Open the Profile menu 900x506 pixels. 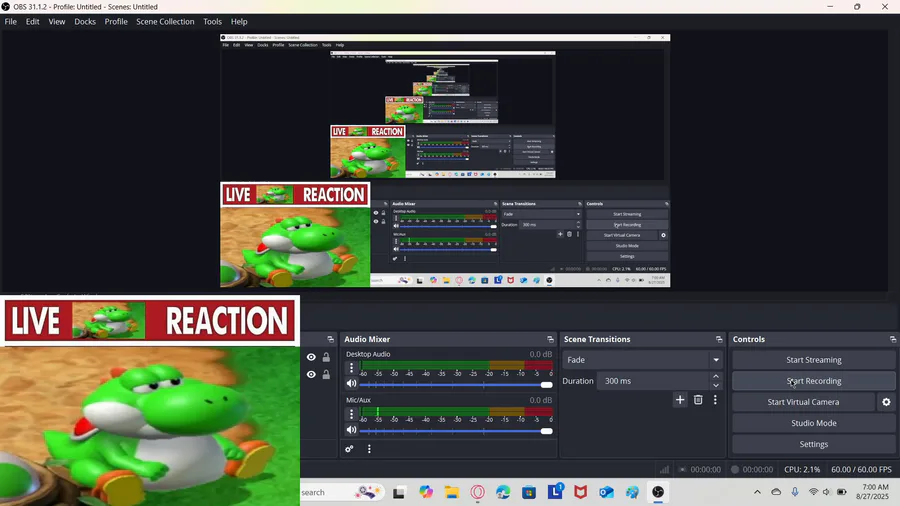[115, 21]
